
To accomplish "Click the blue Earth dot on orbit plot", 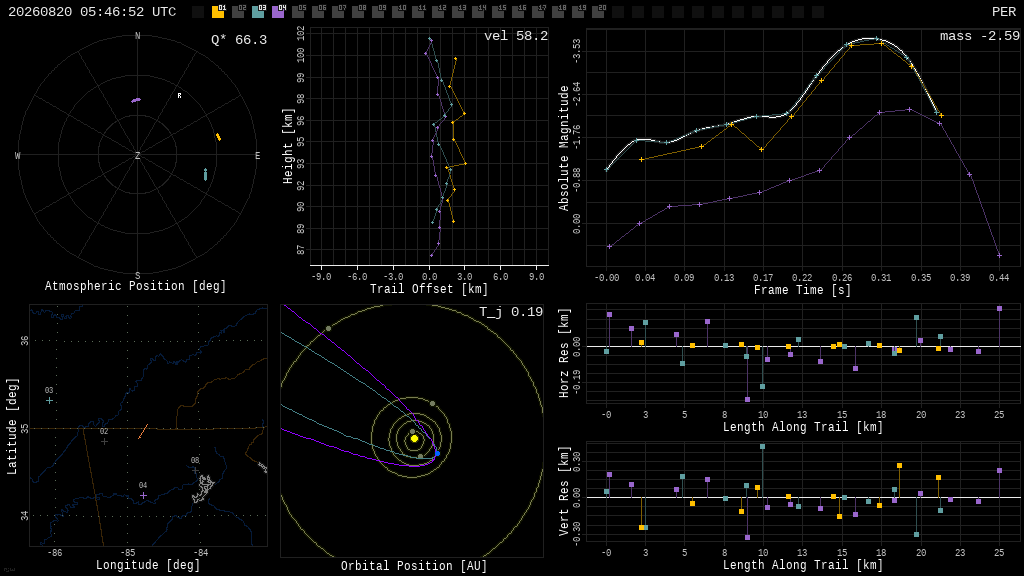I will click(438, 453).
